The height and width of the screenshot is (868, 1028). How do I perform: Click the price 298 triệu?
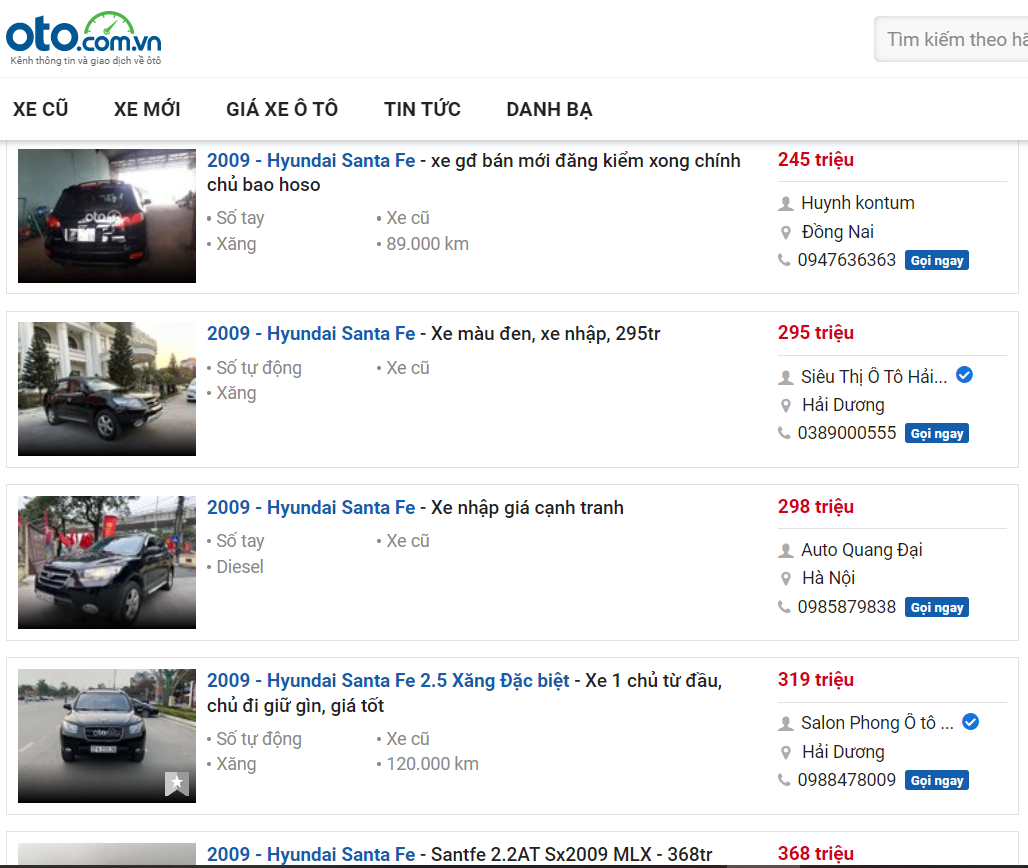click(x=816, y=506)
